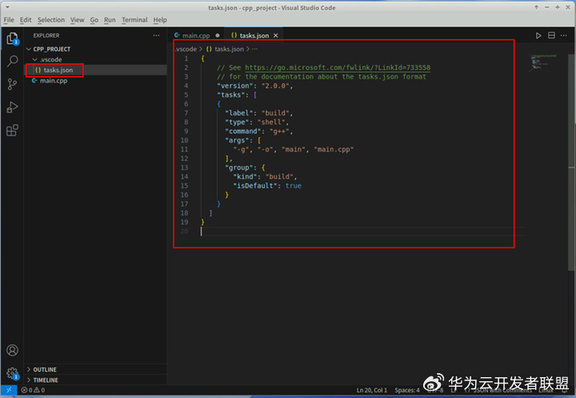
Task: Click the "kind": "build" line
Action: (265, 176)
